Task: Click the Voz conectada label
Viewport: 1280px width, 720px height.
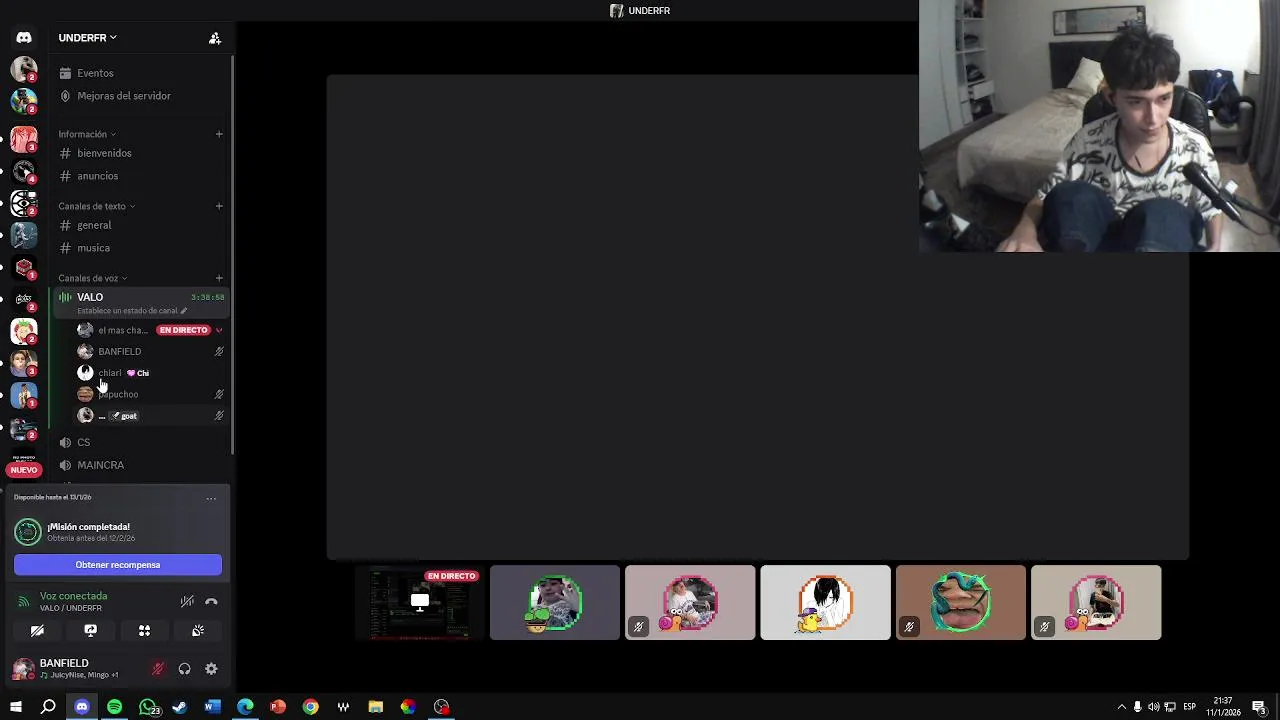Action: [x=73, y=596]
